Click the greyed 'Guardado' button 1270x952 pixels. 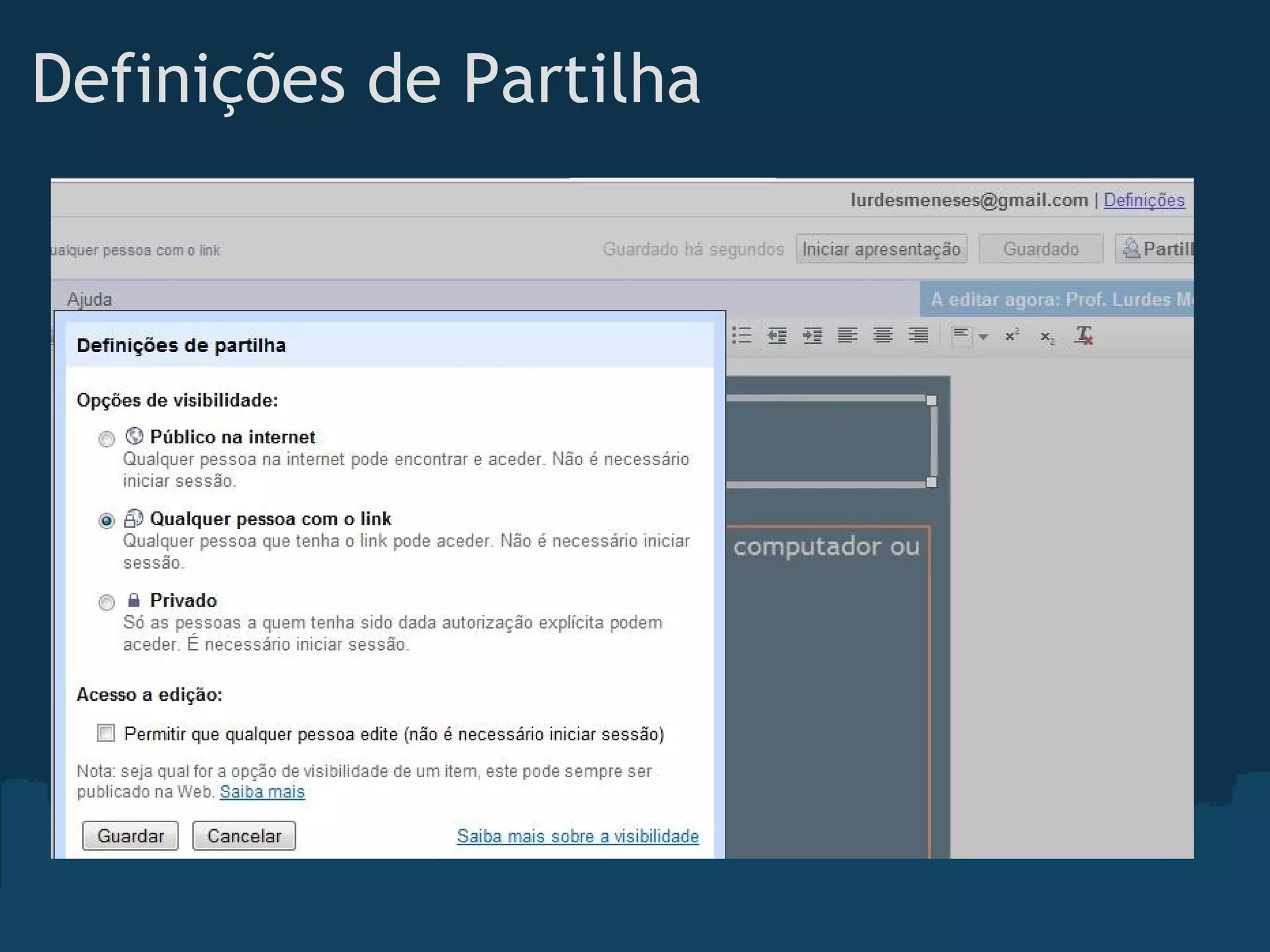point(1041,249)
